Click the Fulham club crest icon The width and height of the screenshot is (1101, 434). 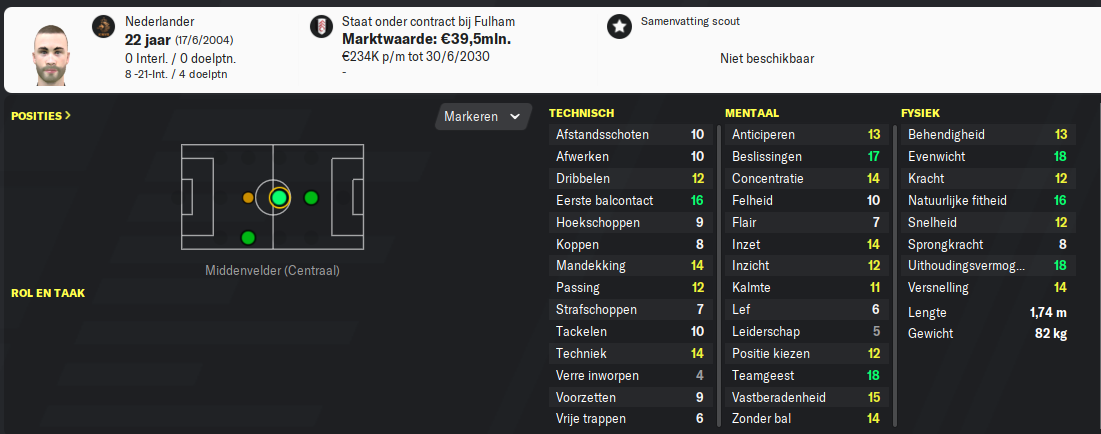pyautogui.click(x=322, y=27)
